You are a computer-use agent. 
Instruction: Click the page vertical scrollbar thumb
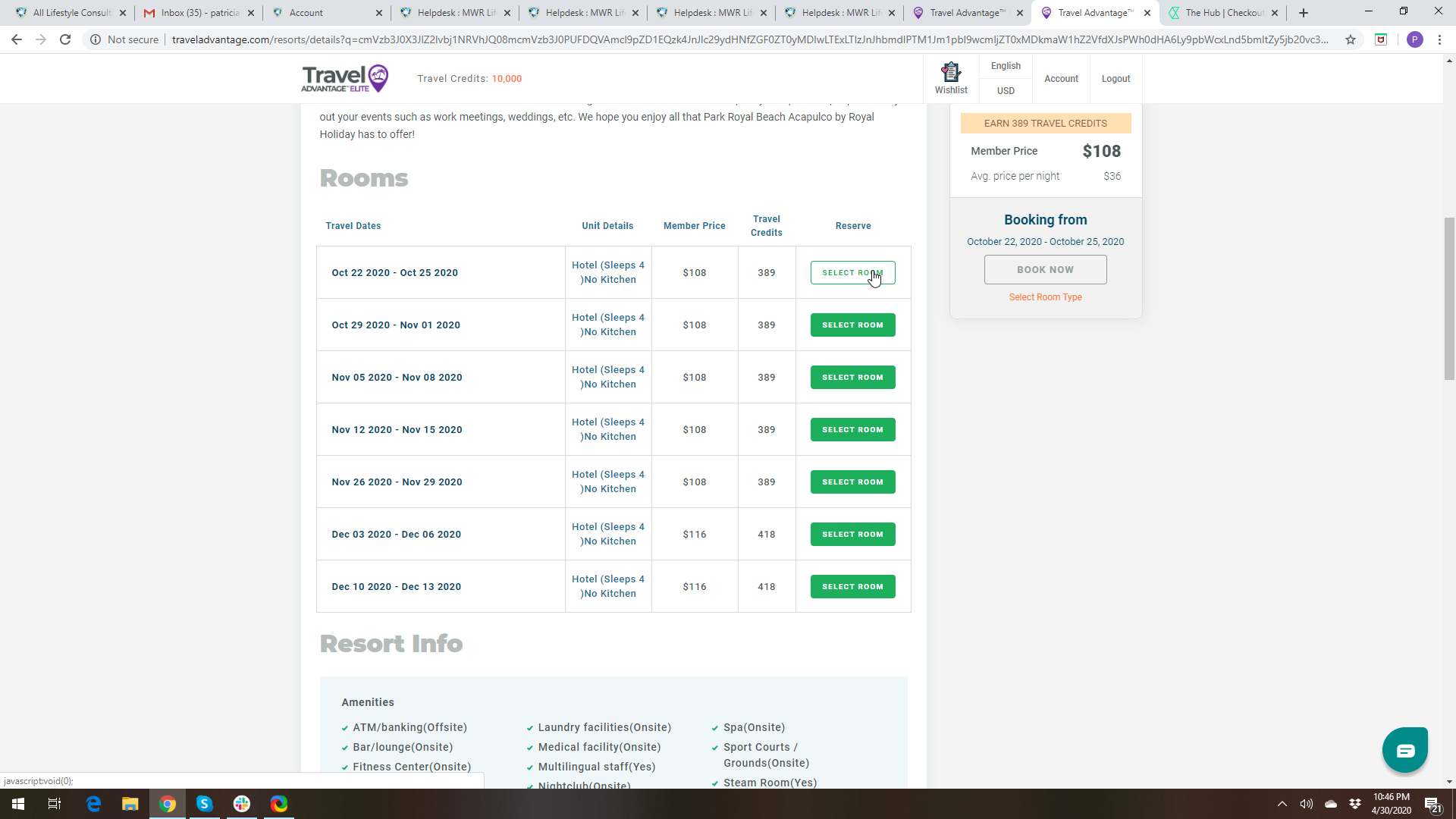[x=1449, y=298]
